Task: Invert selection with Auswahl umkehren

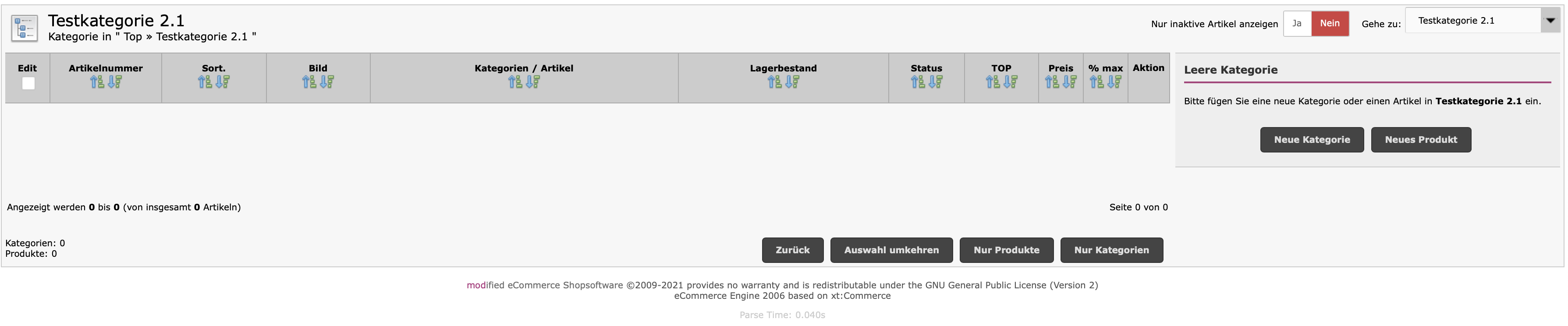Action: click(x=891, y=250)
